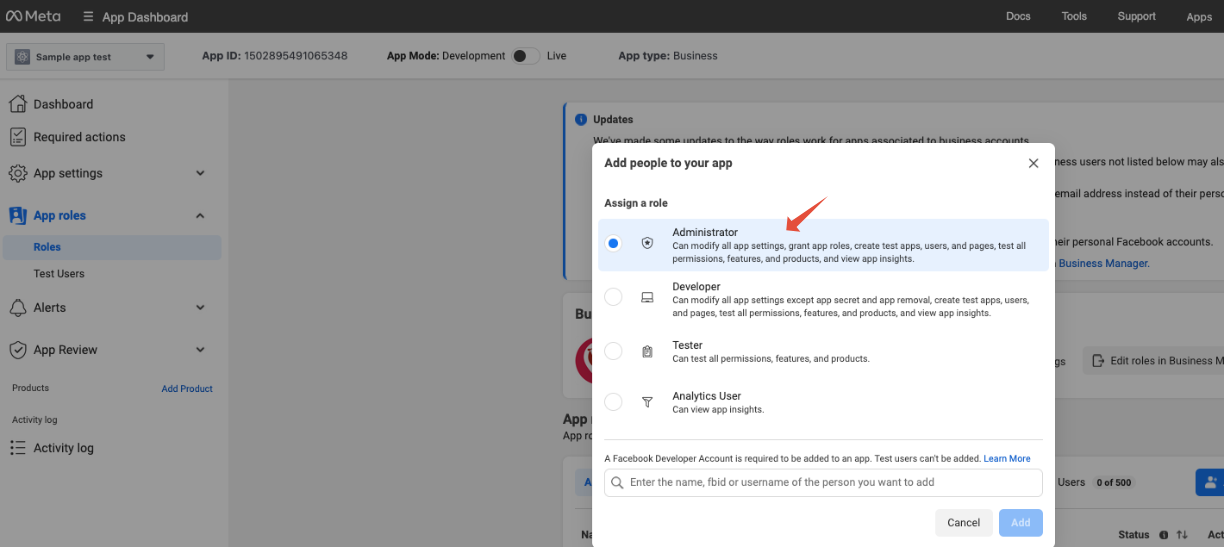
Task: Open the Sample app test app selector dropdown
Action: 85,57
